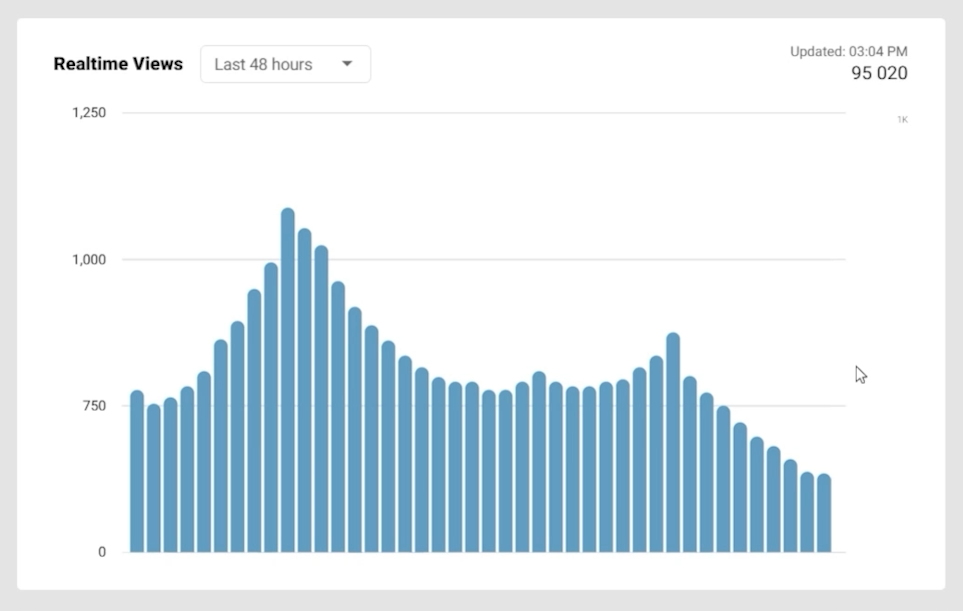Click the dropdown arrow beside Last 48 hours
This screenshot has height=611, width=963.
click(x=347, y=64)
